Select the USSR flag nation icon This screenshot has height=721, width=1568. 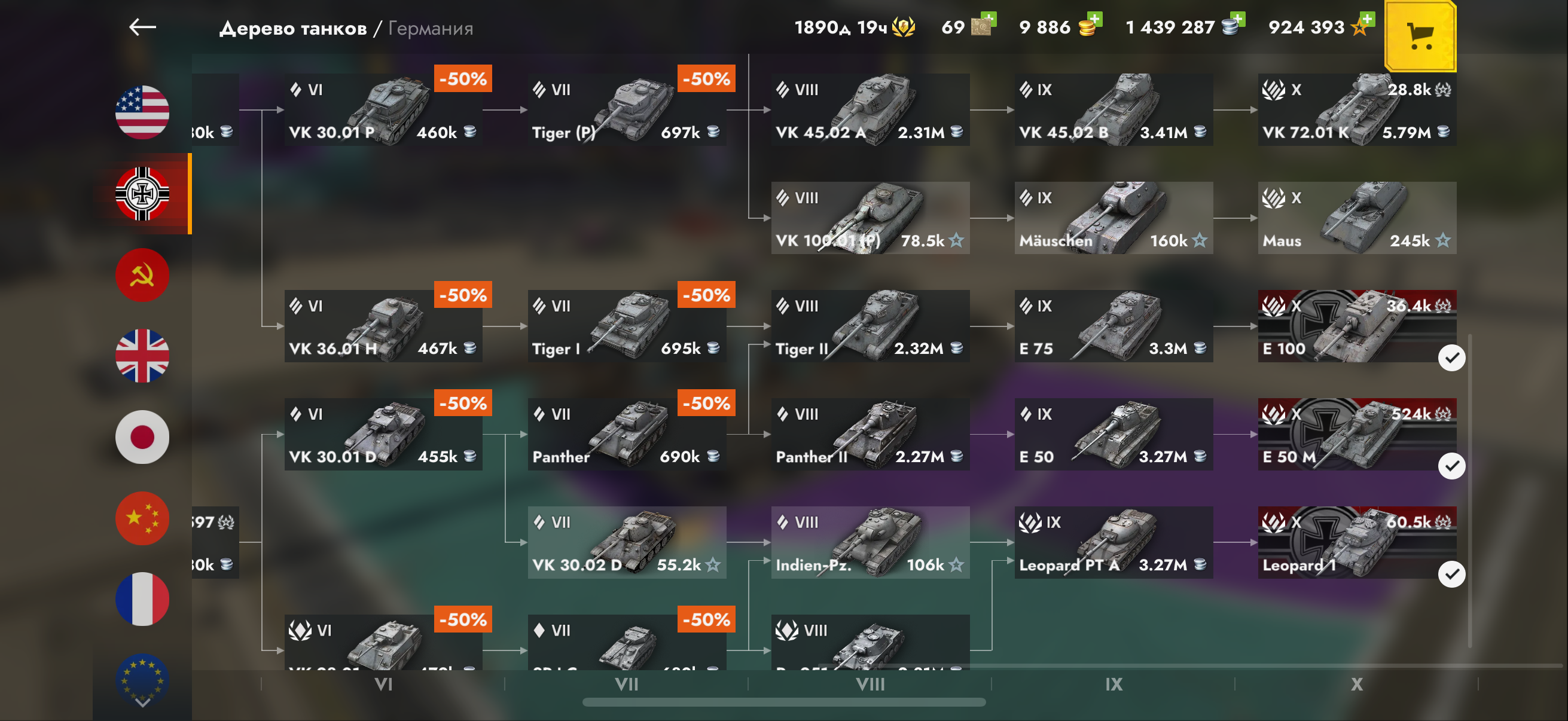point(142,275)
